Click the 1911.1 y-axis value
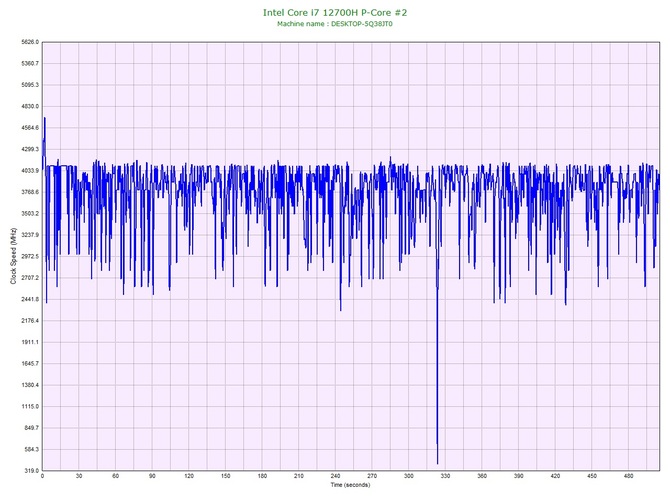This screenshot has height=502, width=670. pos(30,342)
